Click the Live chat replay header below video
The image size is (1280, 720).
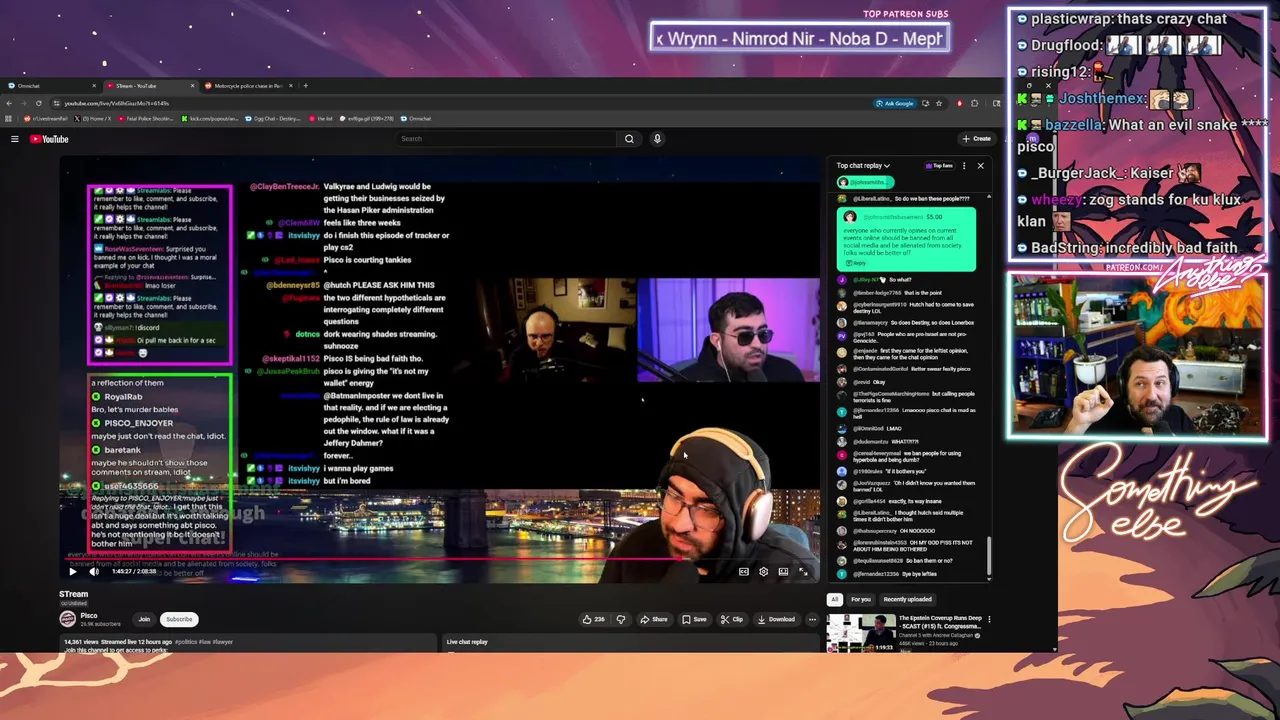467,642
